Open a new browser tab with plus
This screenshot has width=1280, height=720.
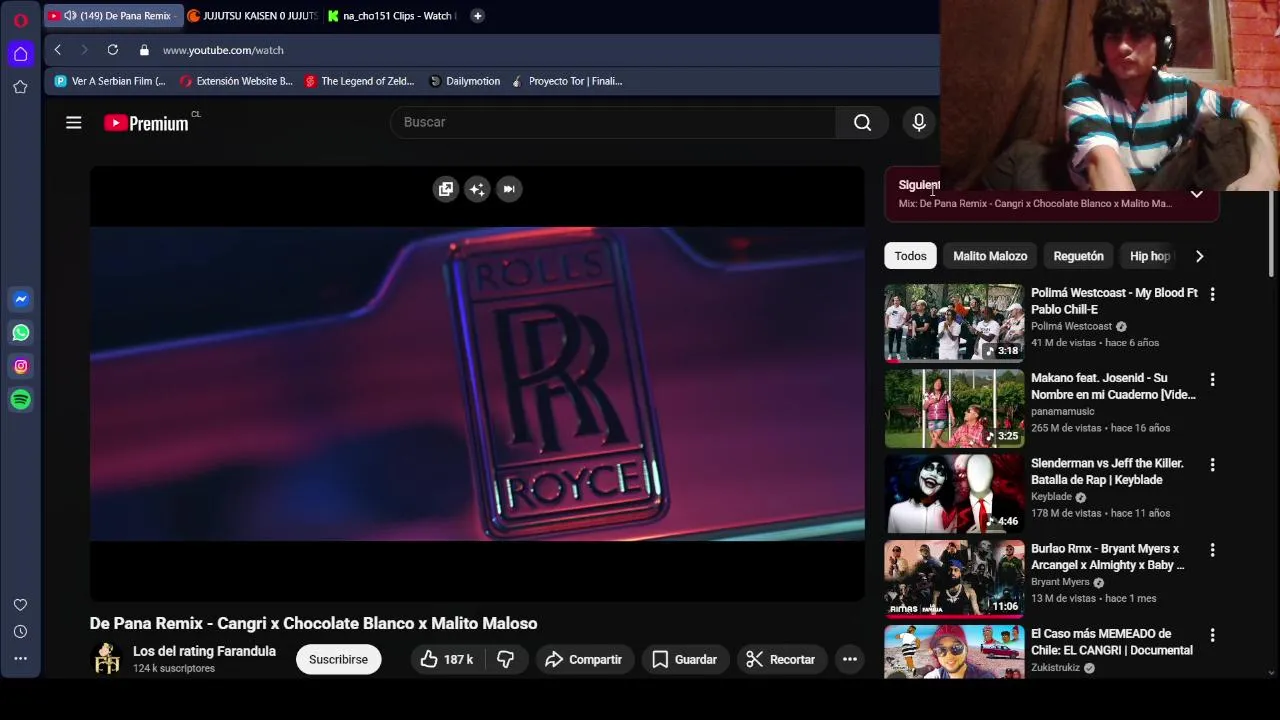click(x=477, y=16)
